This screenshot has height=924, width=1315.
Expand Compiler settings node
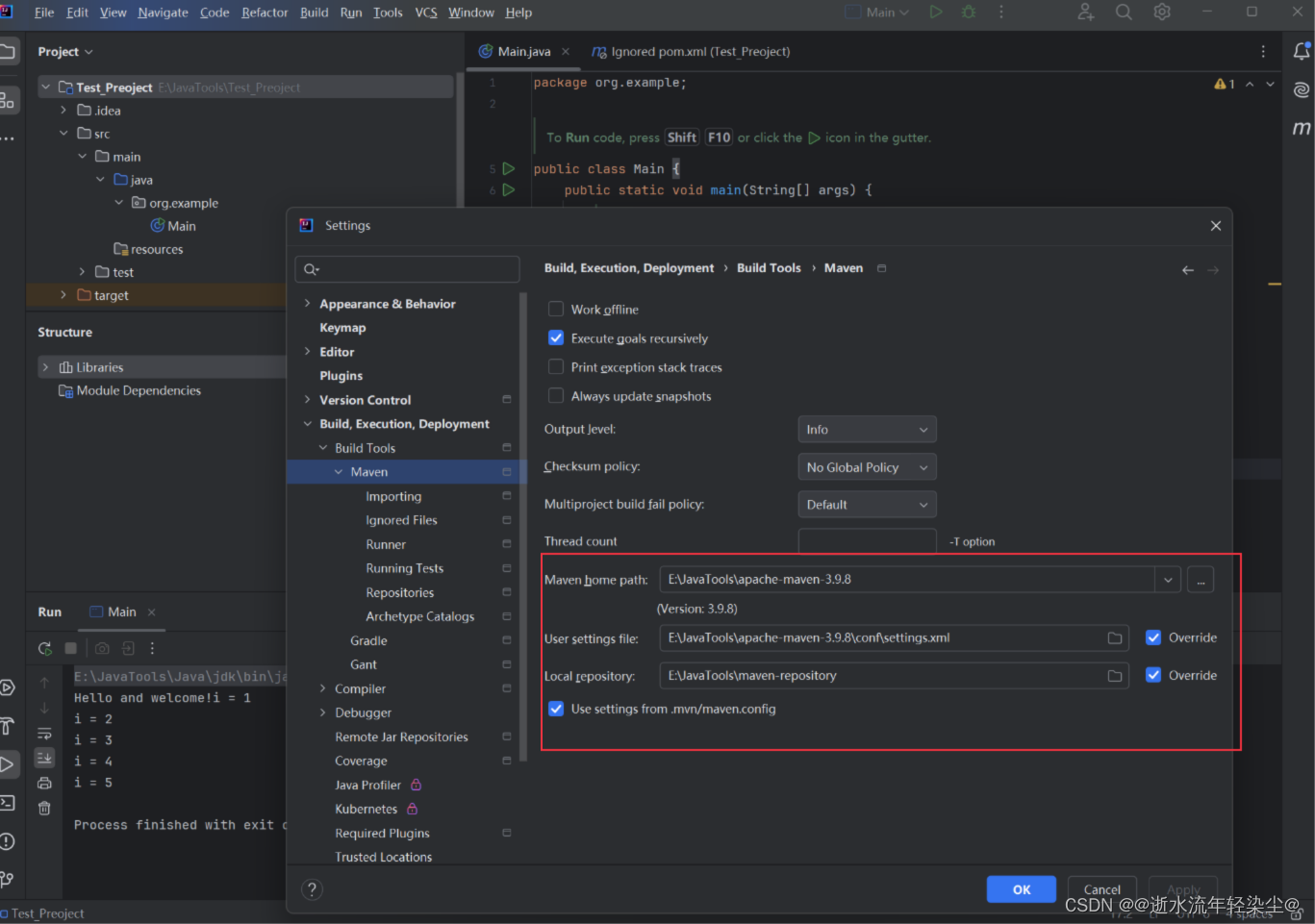pos(323,688)
